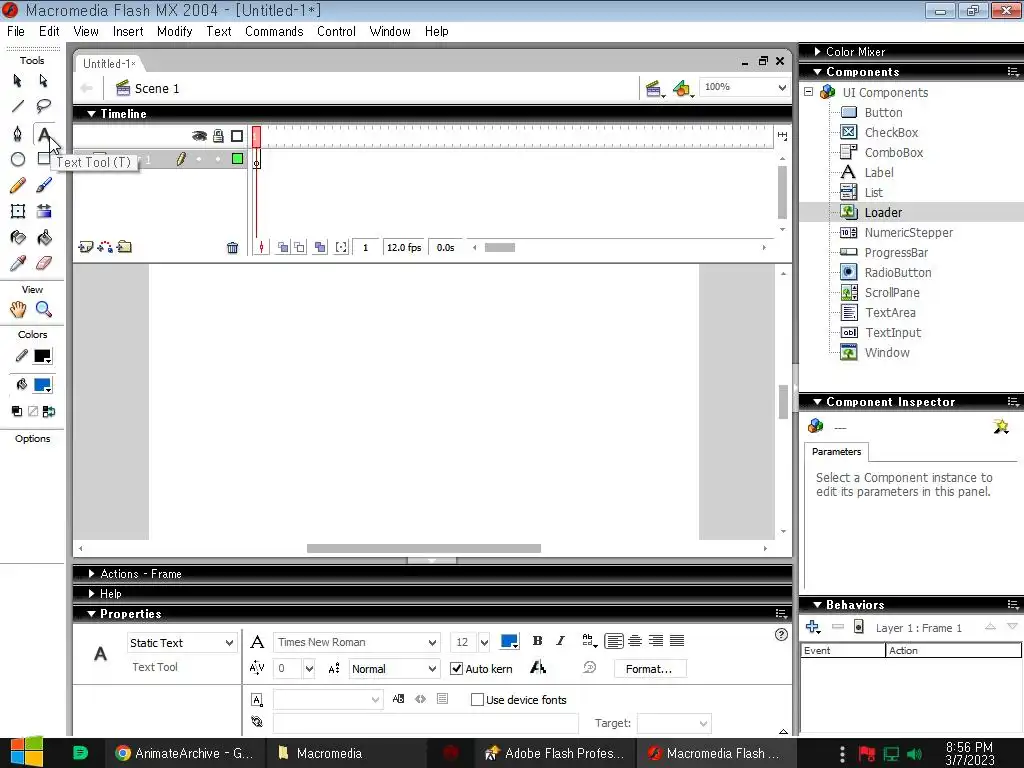Image resolution: width=1024 pixels, height=768 pixels.
Task: Select the NumericStepper component
Action: 908,232
